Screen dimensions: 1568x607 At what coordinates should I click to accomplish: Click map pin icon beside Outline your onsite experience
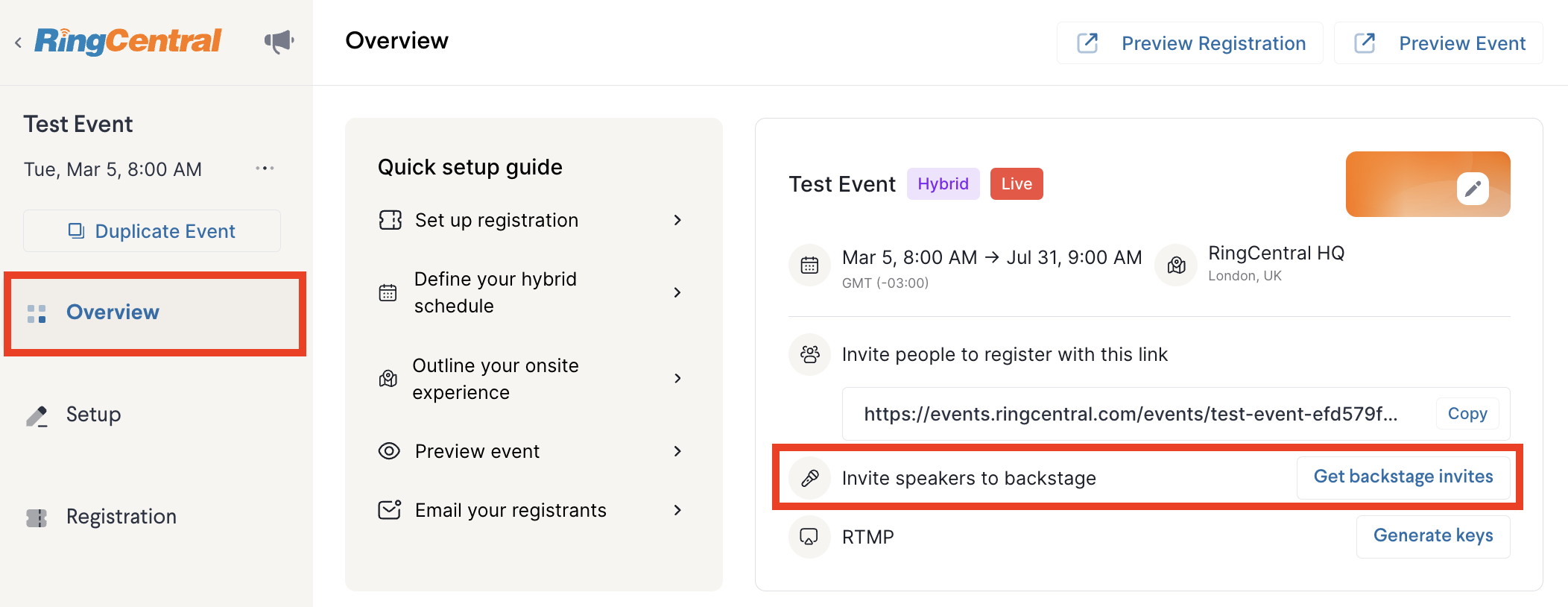[x=388, y=378]
